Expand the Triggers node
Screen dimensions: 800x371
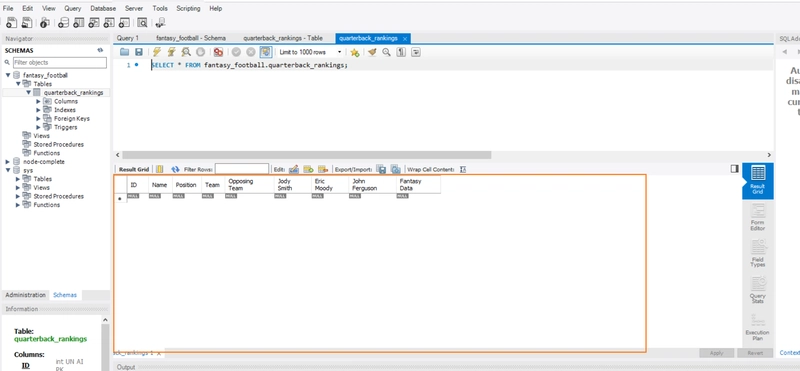coord(38,127)
